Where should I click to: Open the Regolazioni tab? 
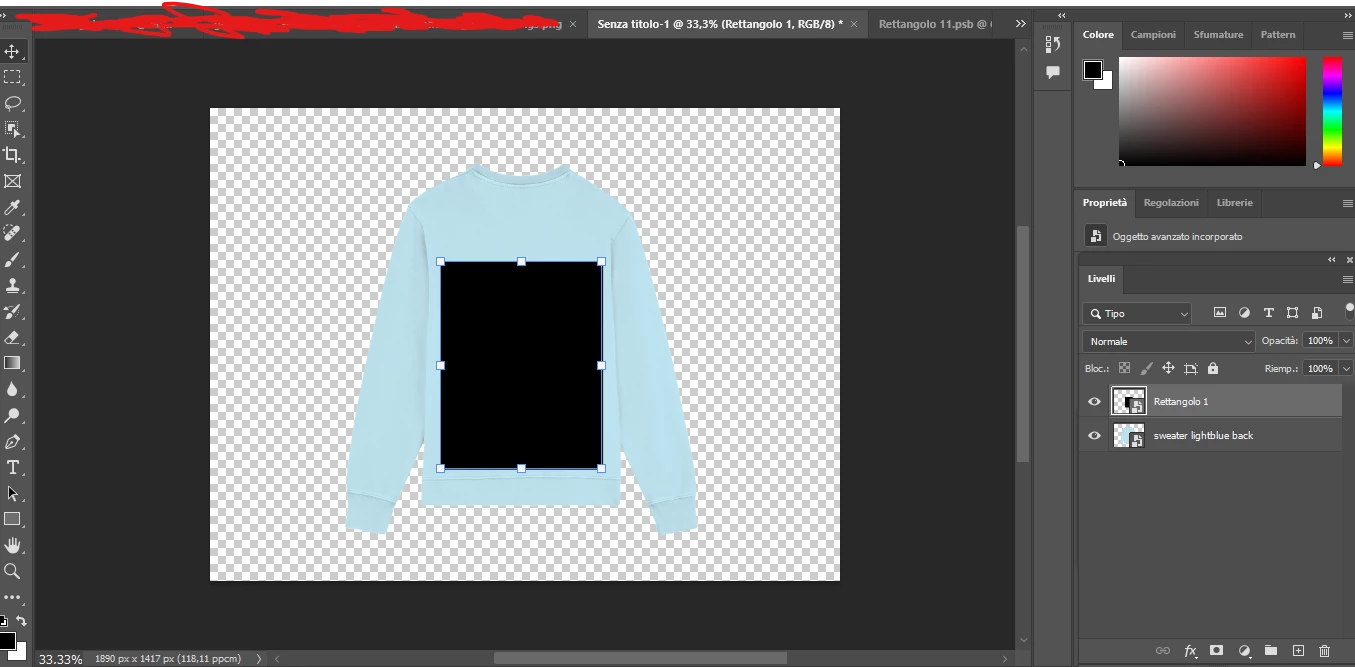(x=1171, y=203)
